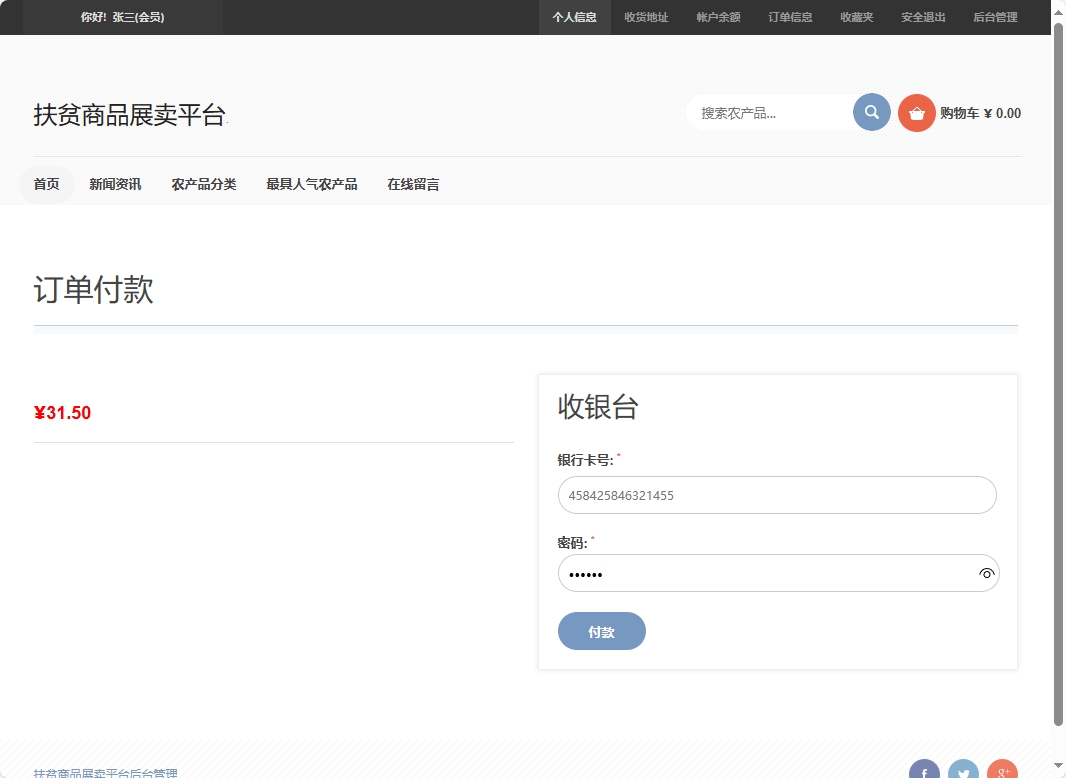This screenshot has width=1066, height=778.
Task: Open the shopping cart icon
Action: [916, 112]
